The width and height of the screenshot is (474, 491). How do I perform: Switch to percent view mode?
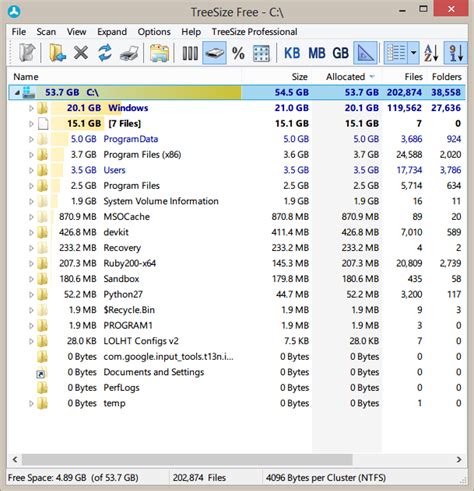[238, 53]
